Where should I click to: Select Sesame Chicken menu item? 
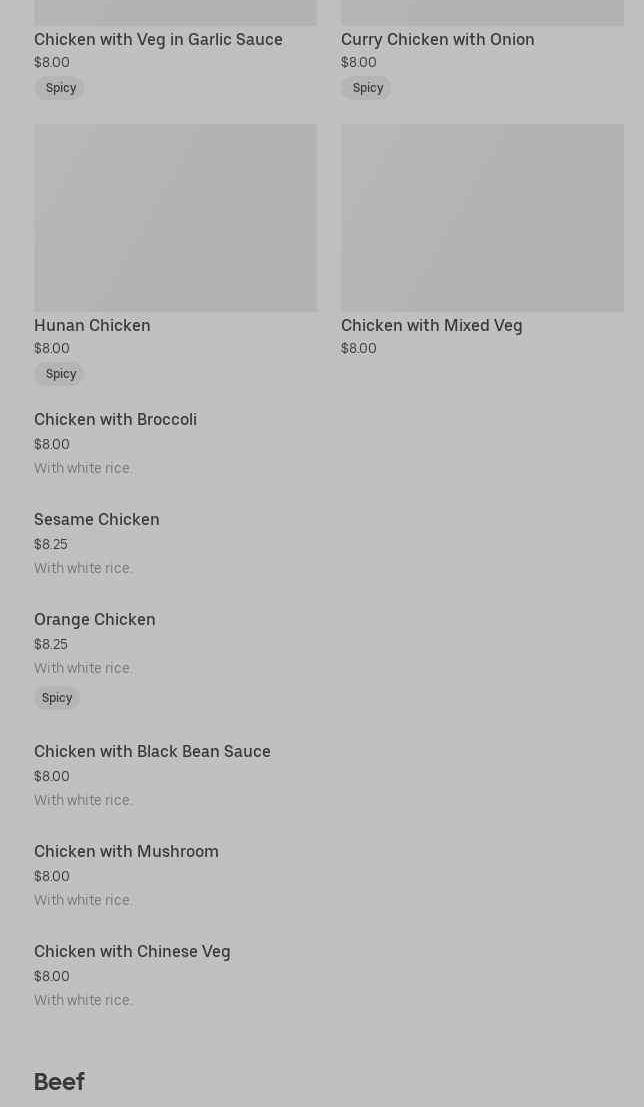(x=97, y=520)
